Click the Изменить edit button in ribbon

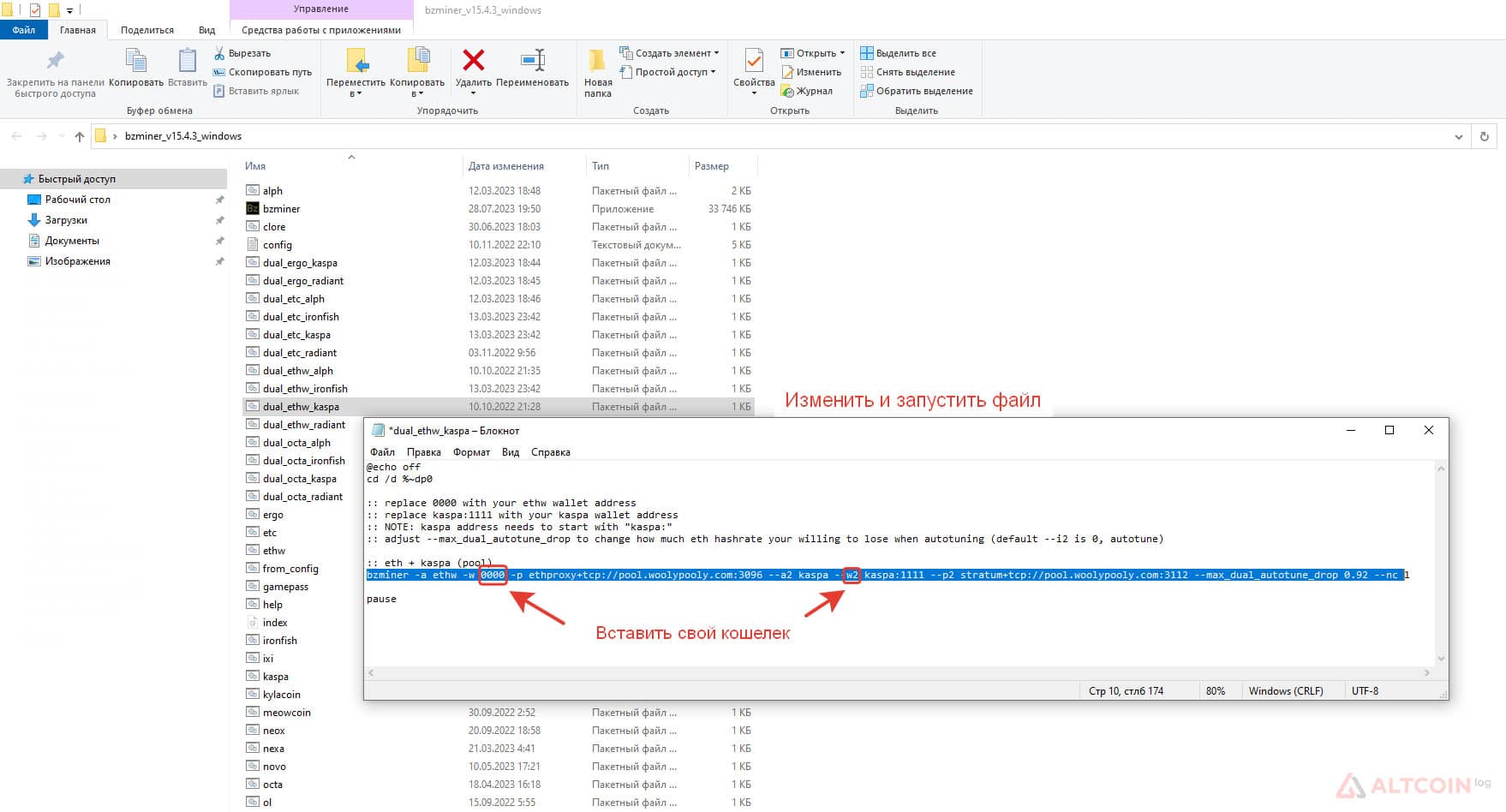tap(810, 72)
